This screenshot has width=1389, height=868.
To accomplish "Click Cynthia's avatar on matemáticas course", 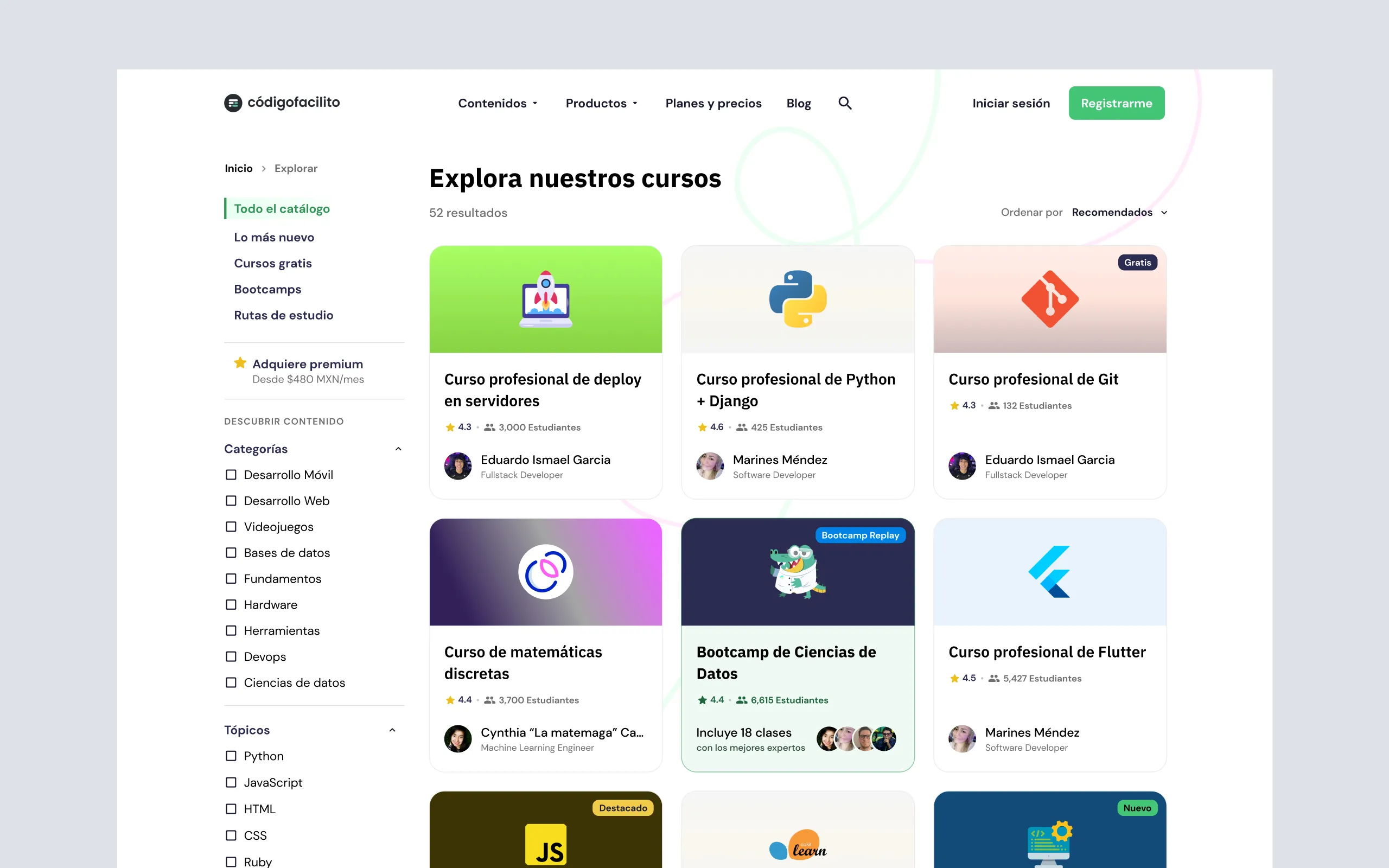I will 458,739.
